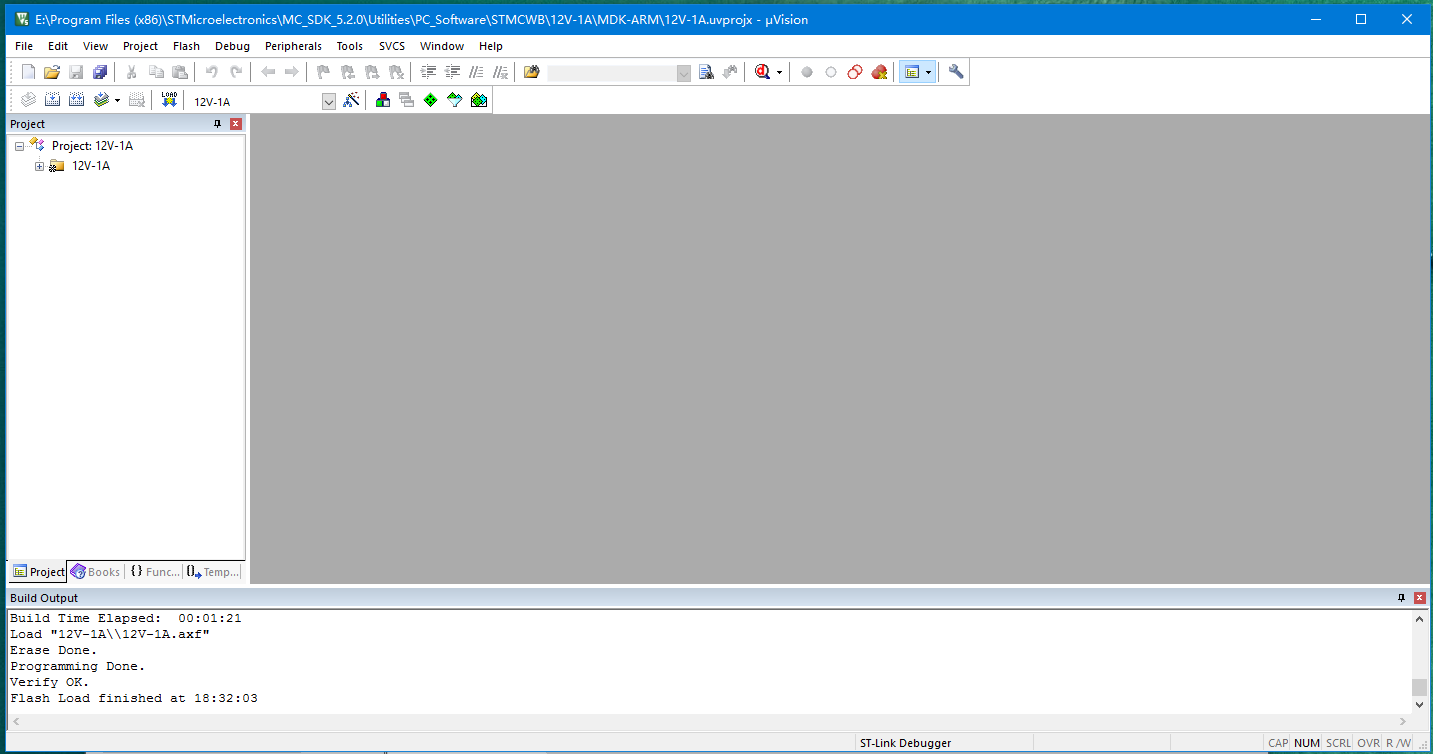Click Build Output horizontal scroll right arrow
Viewport: 1433px width, 754px height.
pos(1403,721)
